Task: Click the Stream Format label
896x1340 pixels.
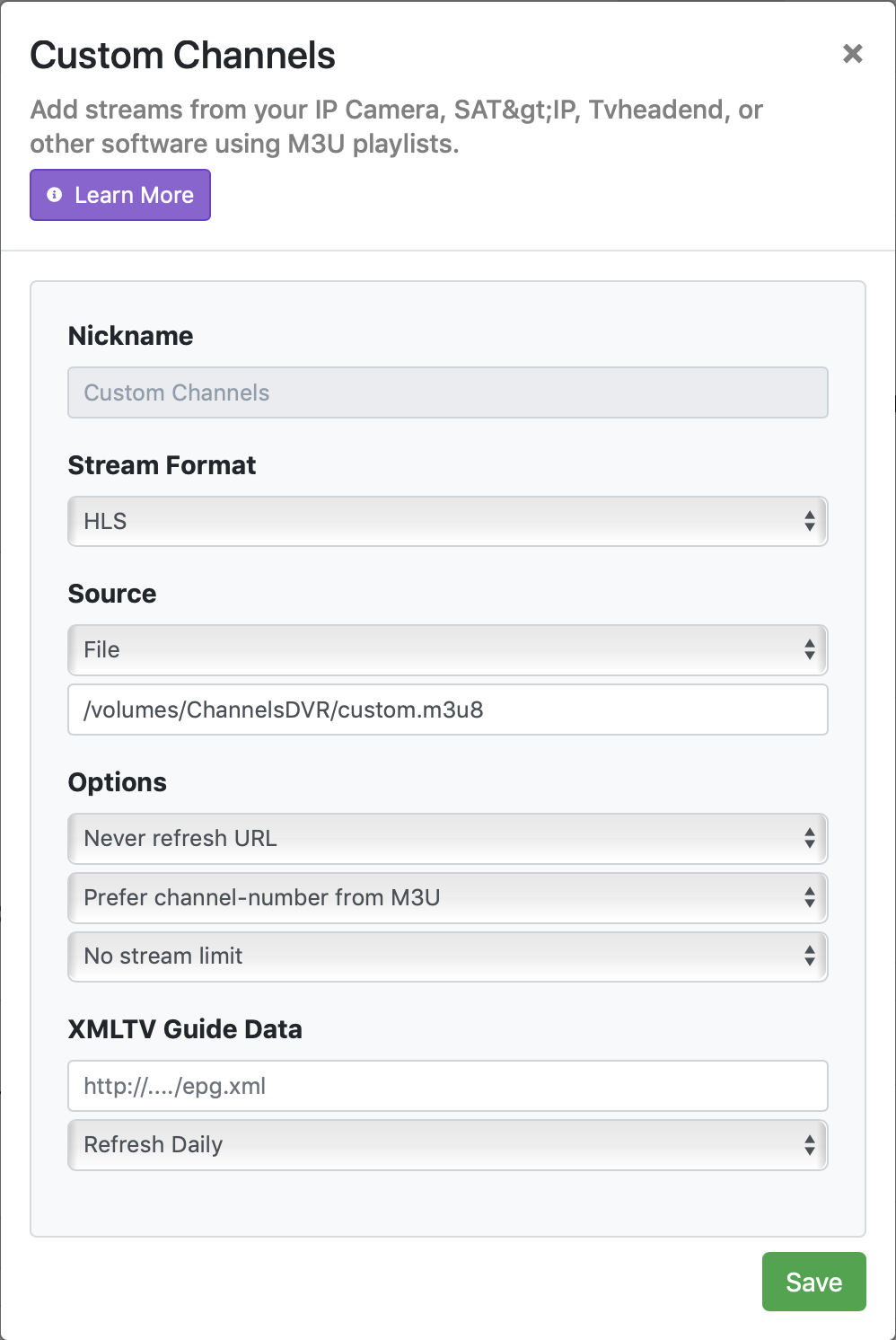Action: point(162,465)
